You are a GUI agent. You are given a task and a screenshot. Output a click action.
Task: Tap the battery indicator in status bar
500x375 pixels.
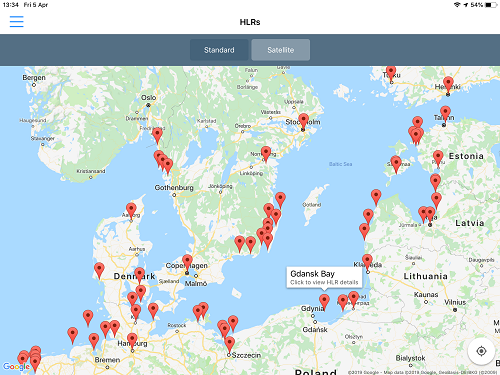[x=491, y=5]
